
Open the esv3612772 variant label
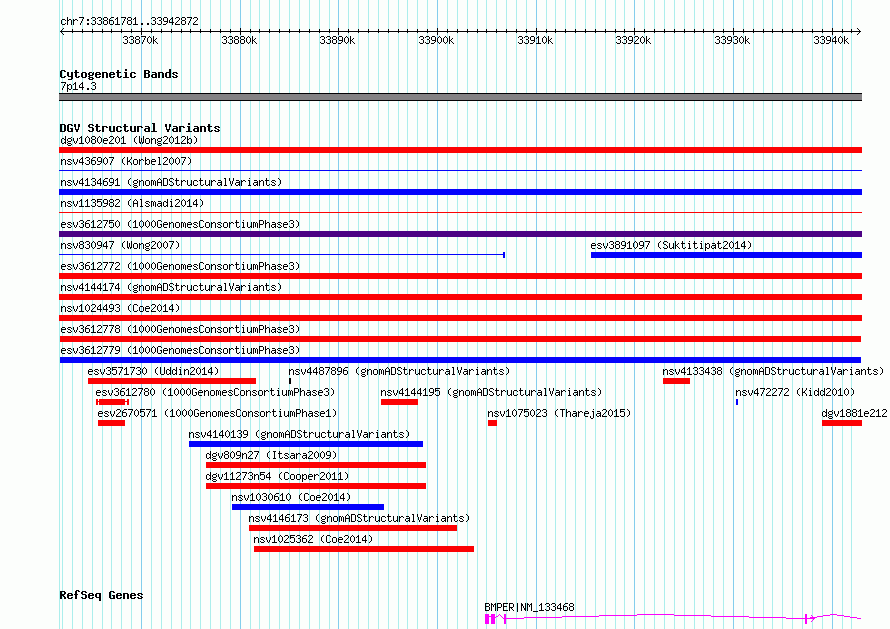(x=180, y=266)
